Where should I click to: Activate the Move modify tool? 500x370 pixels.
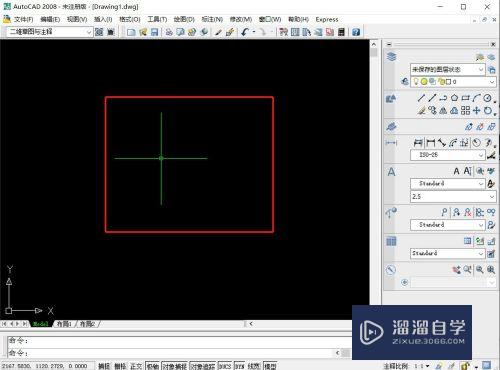pos(477,110)
